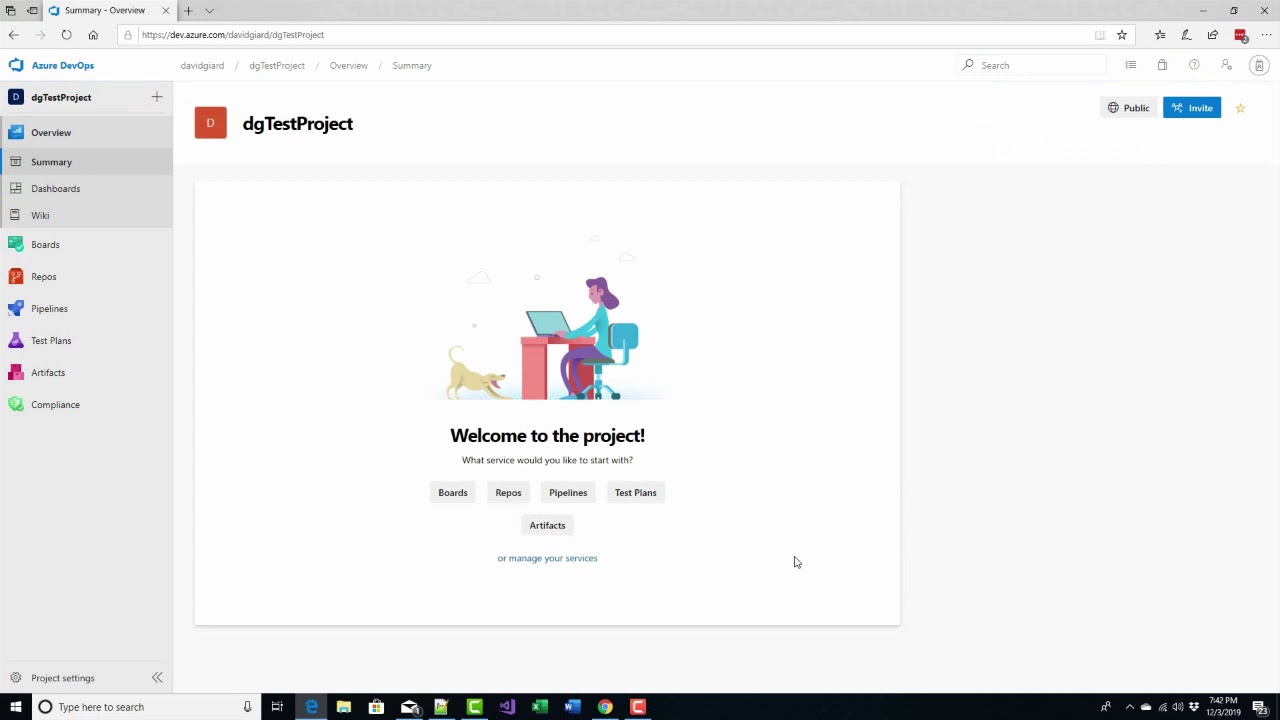Start with Boards in the welcome panel
The height and width of the screenshot is (720, 1280).
point(453,493)
